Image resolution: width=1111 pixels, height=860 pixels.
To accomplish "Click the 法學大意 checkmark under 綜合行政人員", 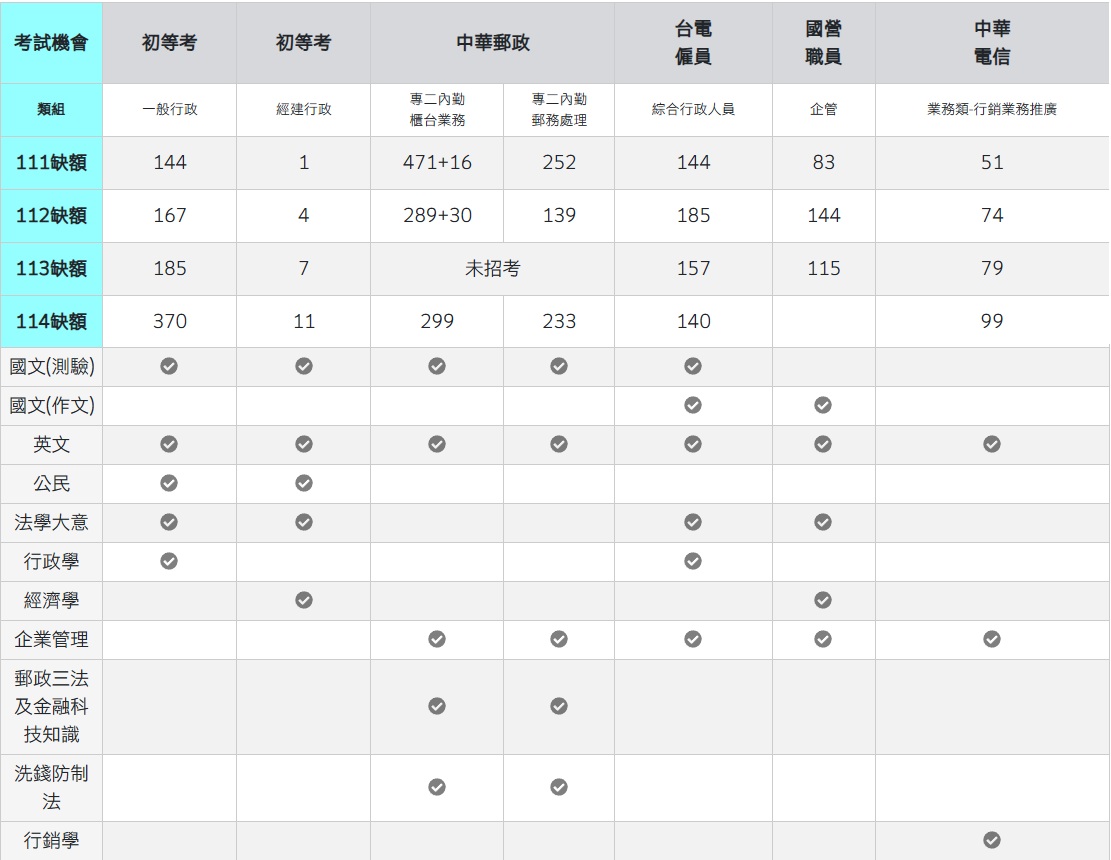I will [693, 522].
